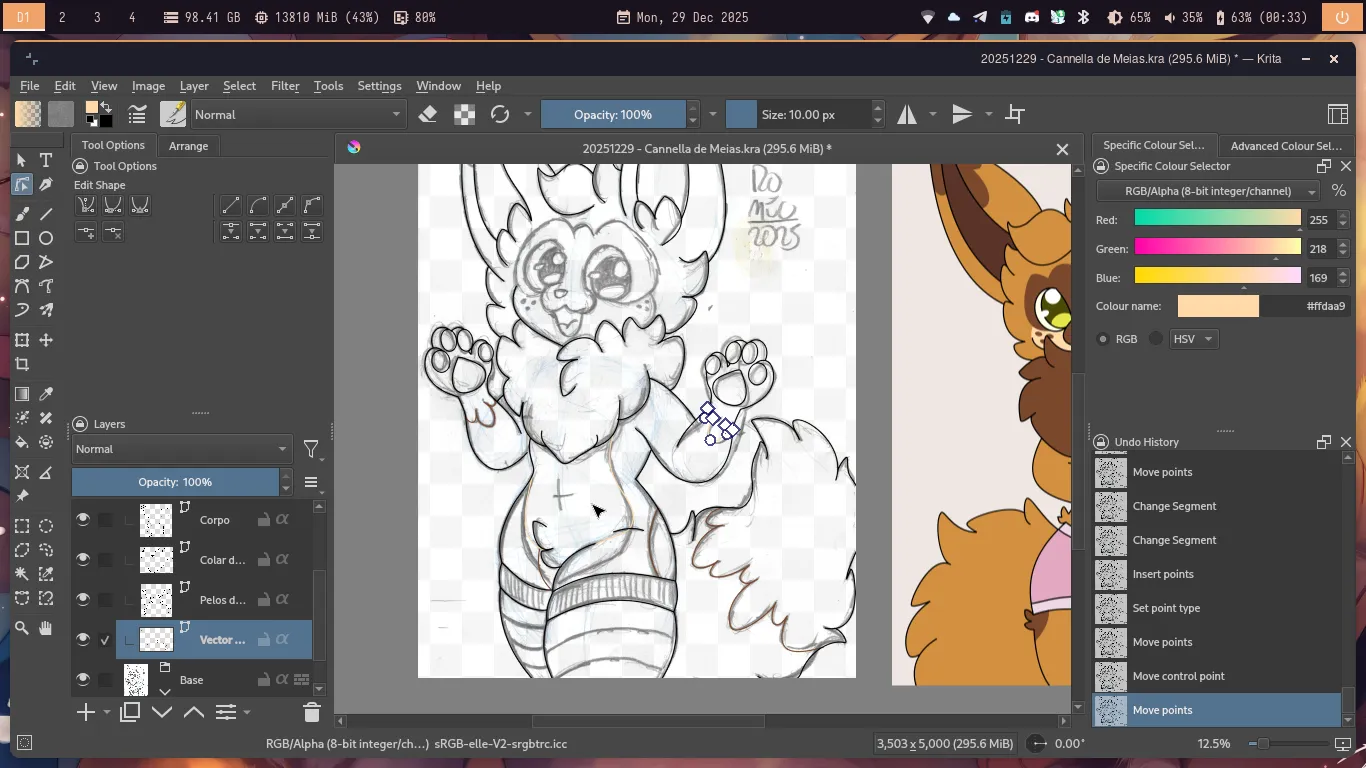Click horizontal mirror tool icon

point(907,114)
